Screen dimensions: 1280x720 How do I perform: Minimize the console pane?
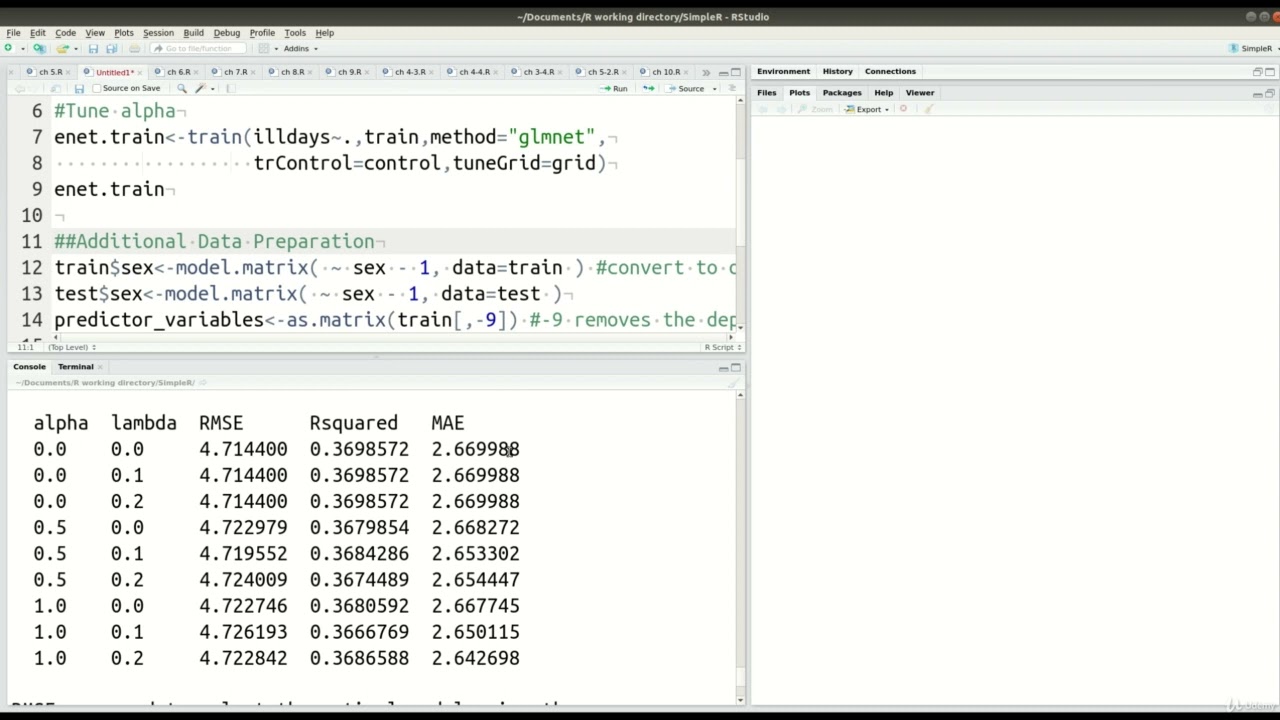click(723, 369)
